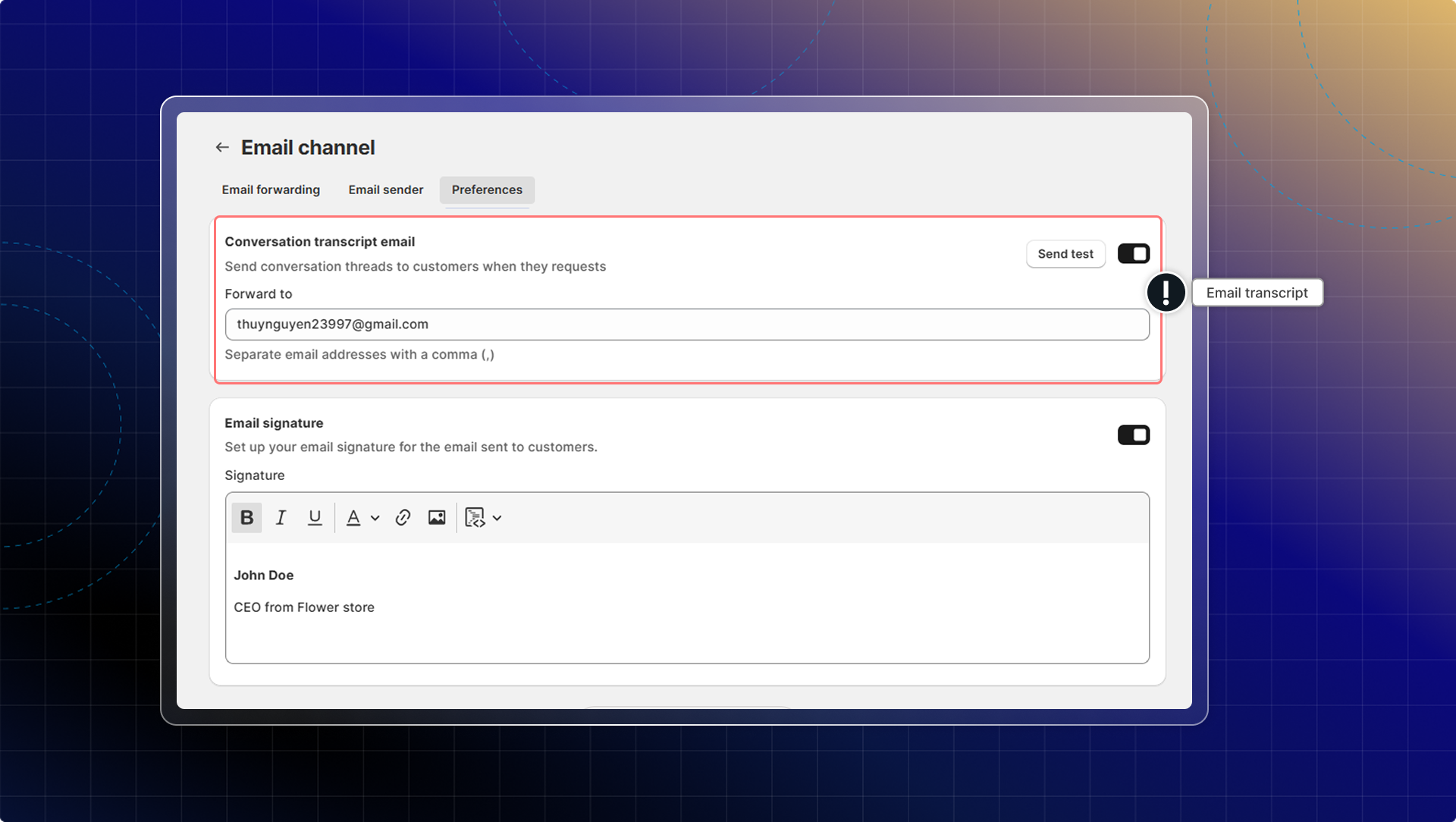Viewport: 1456px width, 822px height.
Task: Click the exclamation mark hotspot icon
Action: click(1166, 293)
